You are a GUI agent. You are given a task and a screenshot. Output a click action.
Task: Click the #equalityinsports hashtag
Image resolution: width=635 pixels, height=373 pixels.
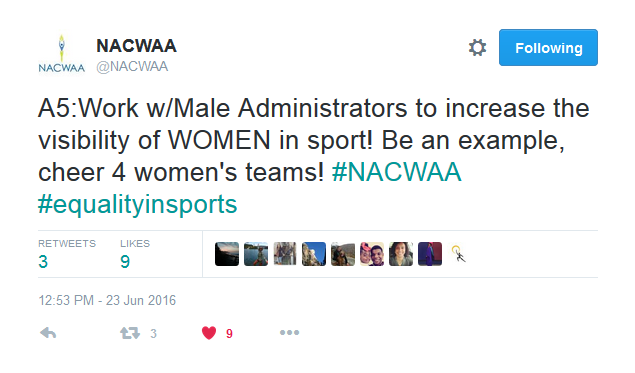click(x=138, y=205)
